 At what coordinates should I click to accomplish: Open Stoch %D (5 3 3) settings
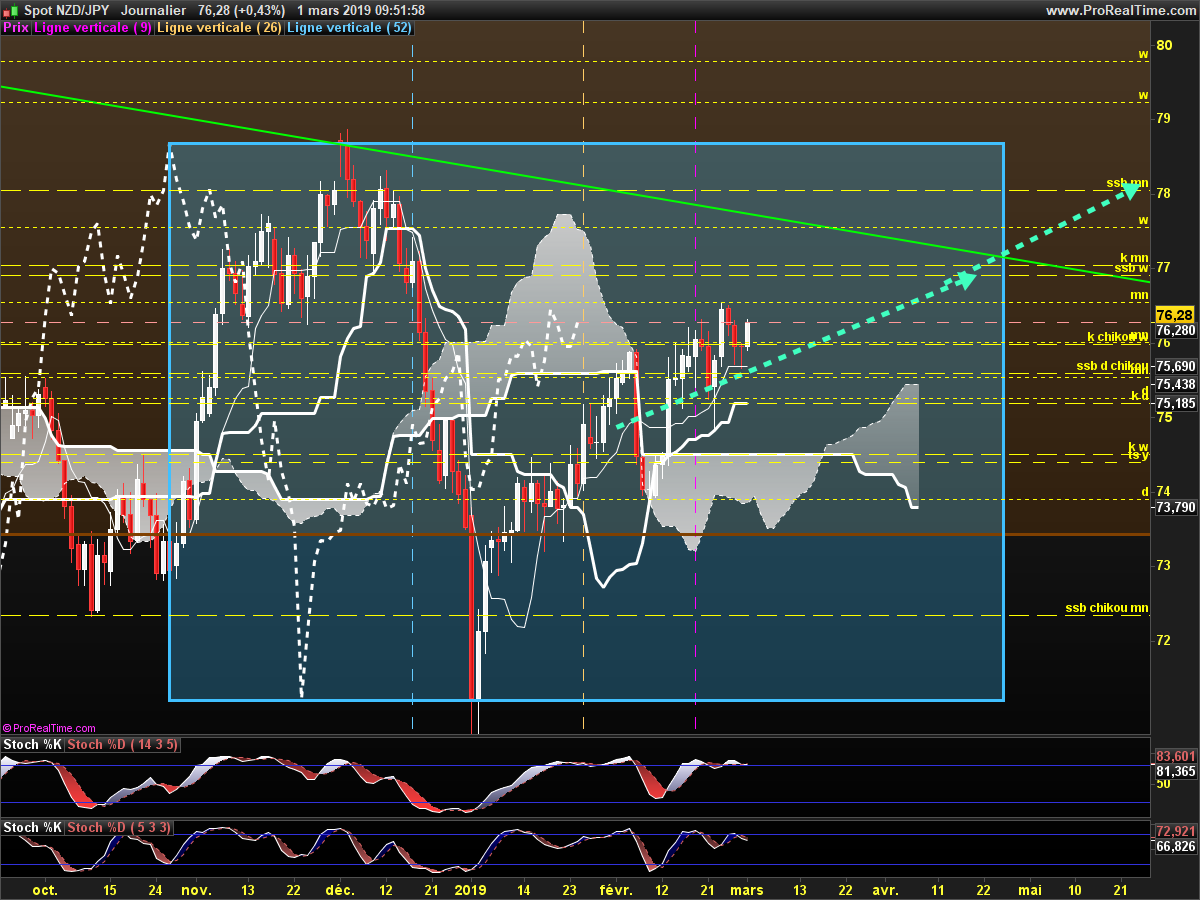click(119, 827)
